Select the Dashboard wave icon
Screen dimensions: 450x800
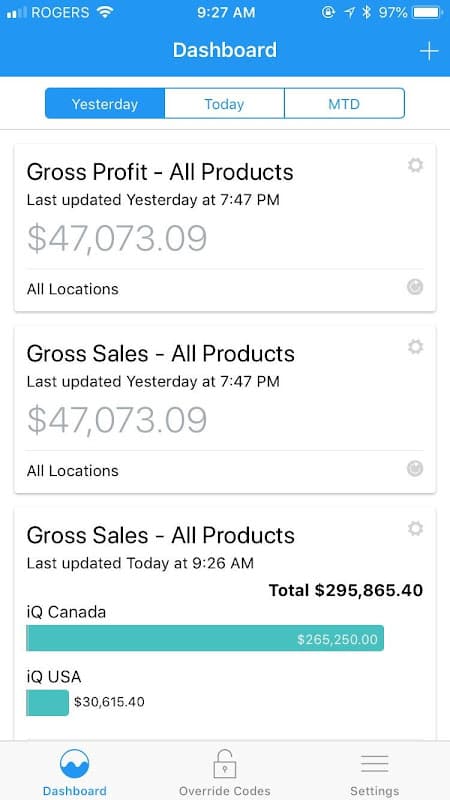[74, 764]
